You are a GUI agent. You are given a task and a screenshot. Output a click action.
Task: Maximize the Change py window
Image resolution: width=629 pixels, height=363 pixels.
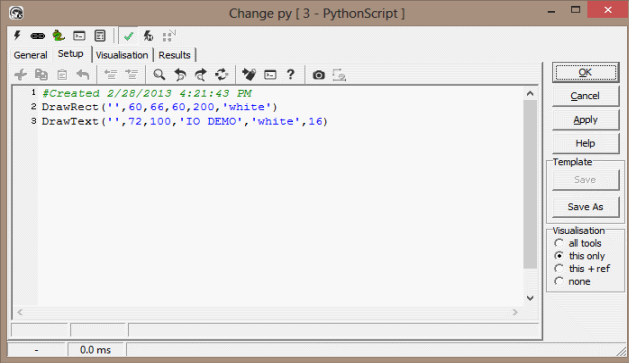[576, 10]
